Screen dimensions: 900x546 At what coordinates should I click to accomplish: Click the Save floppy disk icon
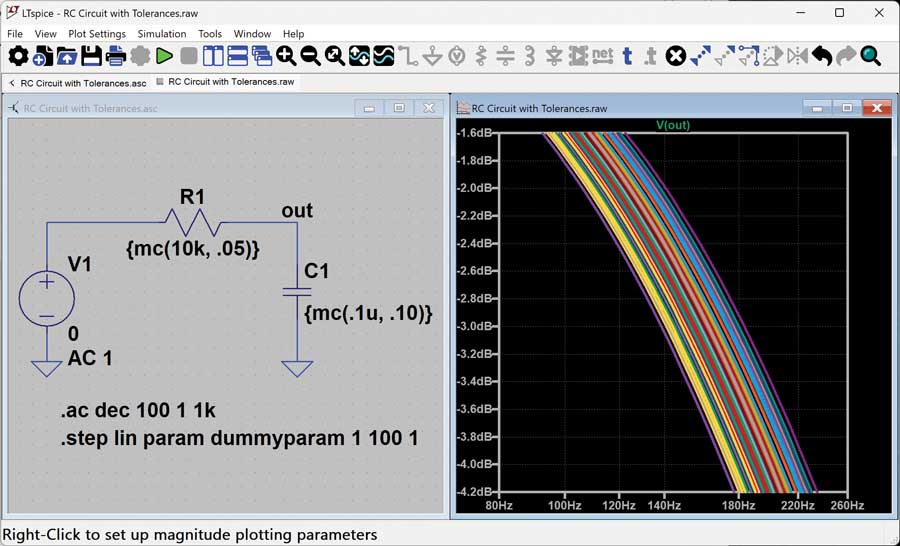pos(91,56)
